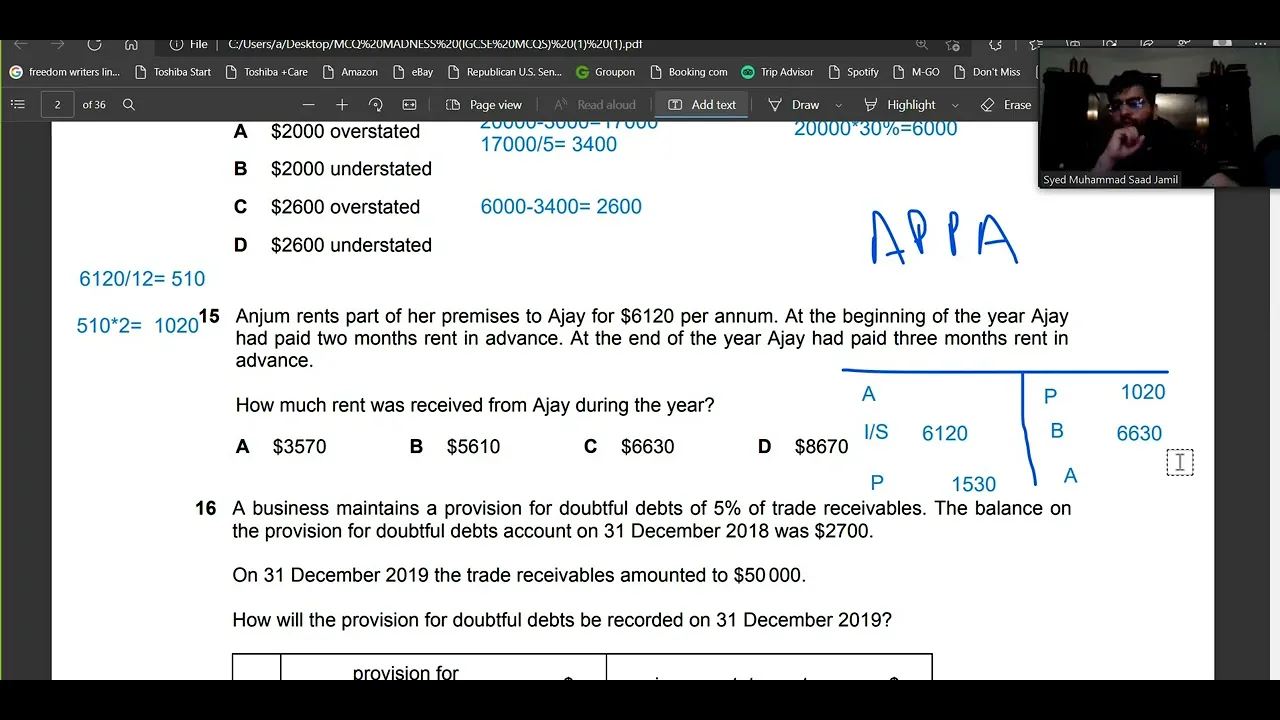This screenshot has width=1280, height=720.
Task: Open Page view options
Action: point(484,104)
